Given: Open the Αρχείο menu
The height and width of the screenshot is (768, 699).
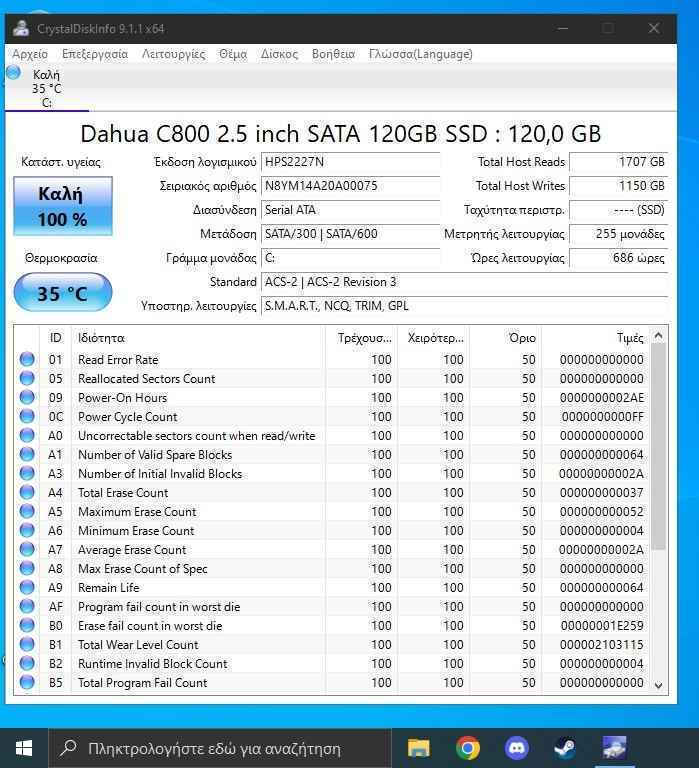Looking at the screenshot, I should 30,54.
